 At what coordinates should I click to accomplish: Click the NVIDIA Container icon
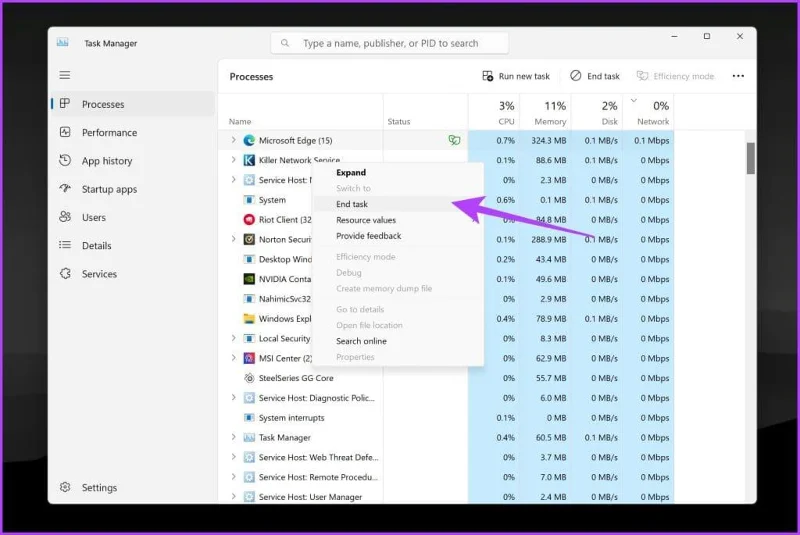(249, 279)
